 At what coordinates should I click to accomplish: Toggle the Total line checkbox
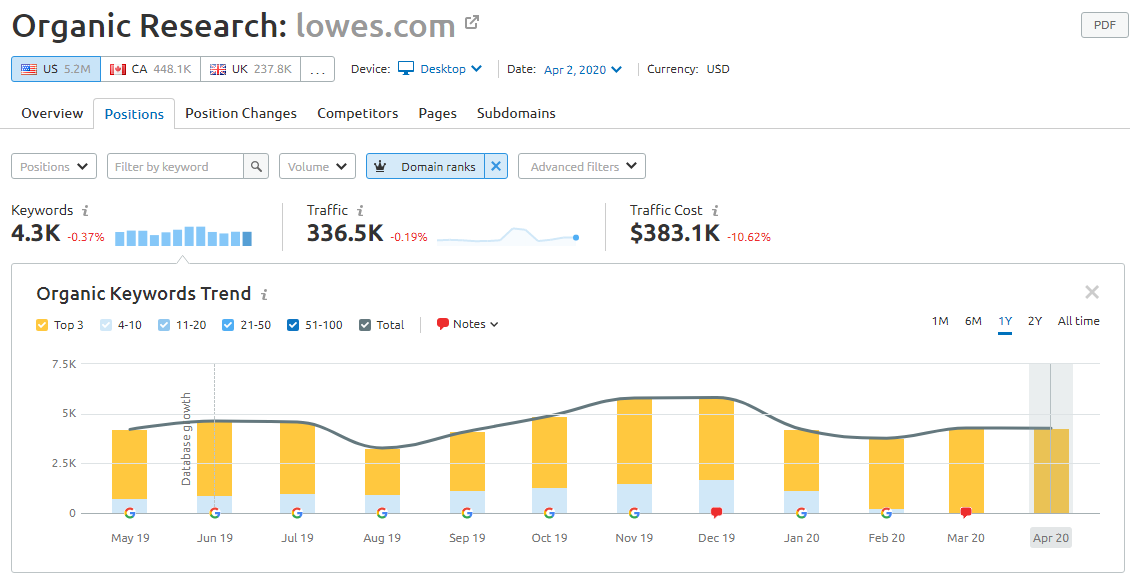point(365,325)
